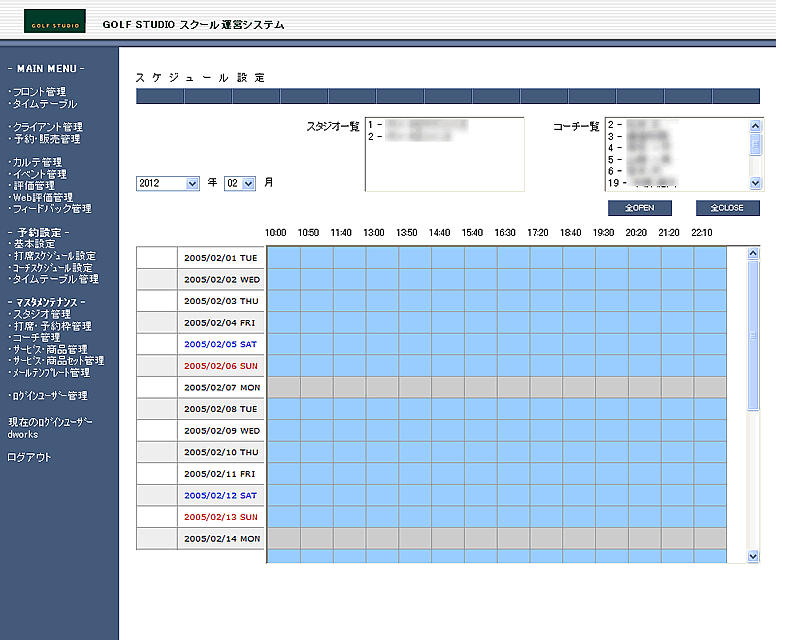The width and height of the screenshot is (800, 640).
Task: Open 予約・販売管理 link
Action: coord(47,139)
